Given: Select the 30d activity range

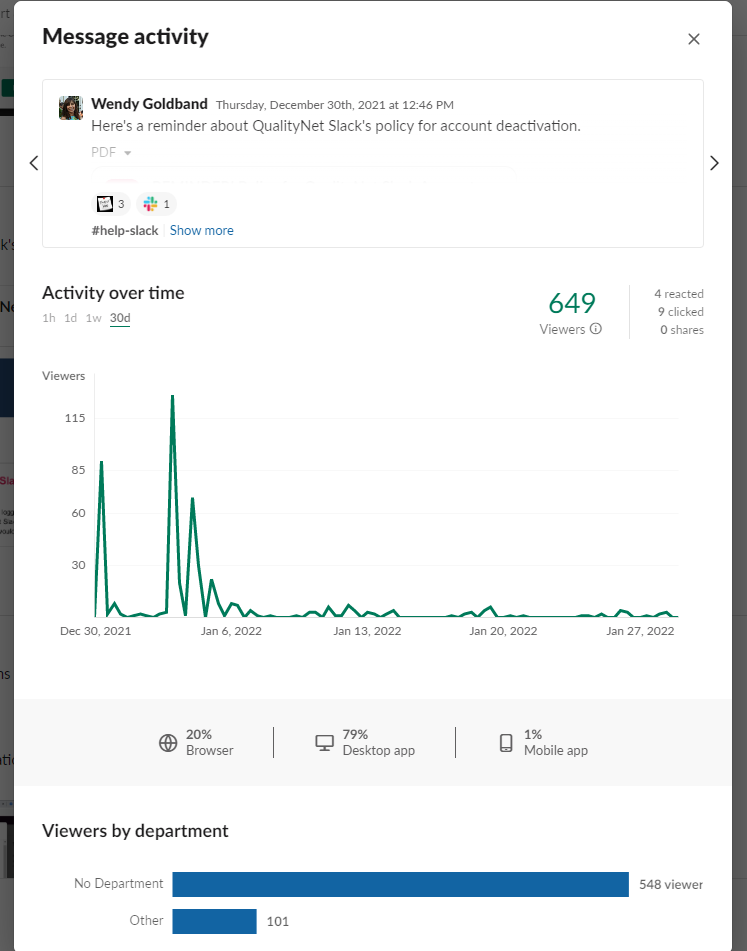Looking at the screenshot, I should tap(120, 318).
